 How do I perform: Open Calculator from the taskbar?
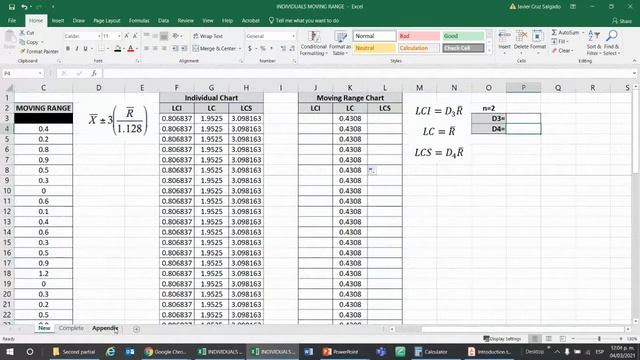[431, 351]
